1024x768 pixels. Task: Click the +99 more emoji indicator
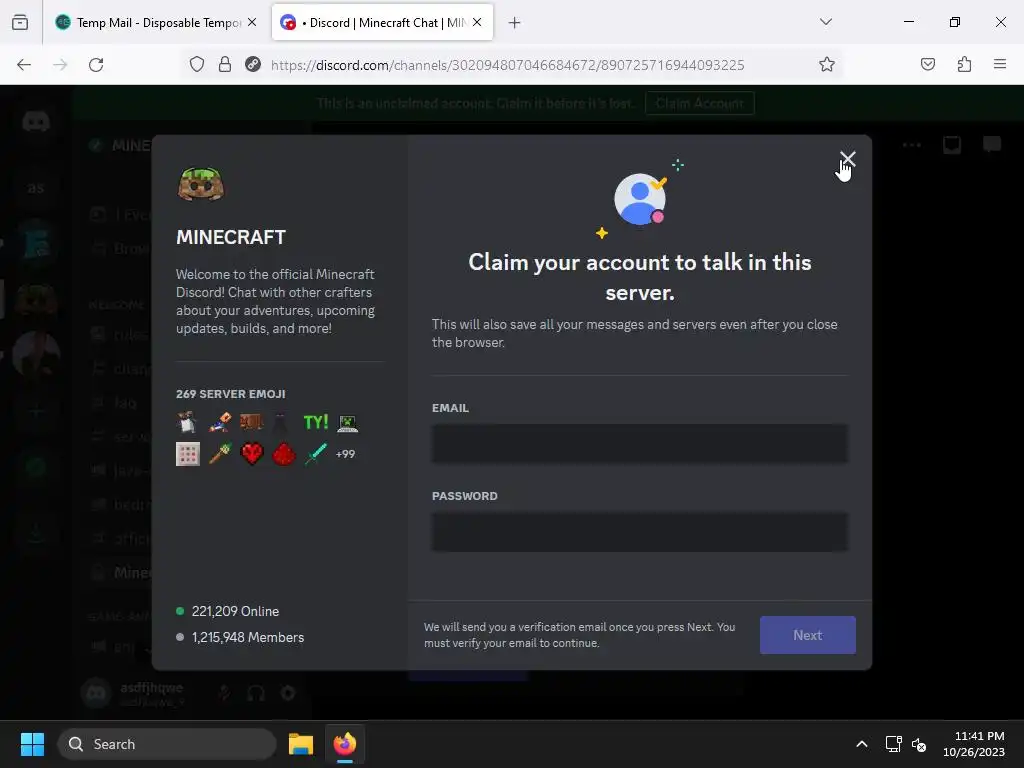(x=345, y=454)
